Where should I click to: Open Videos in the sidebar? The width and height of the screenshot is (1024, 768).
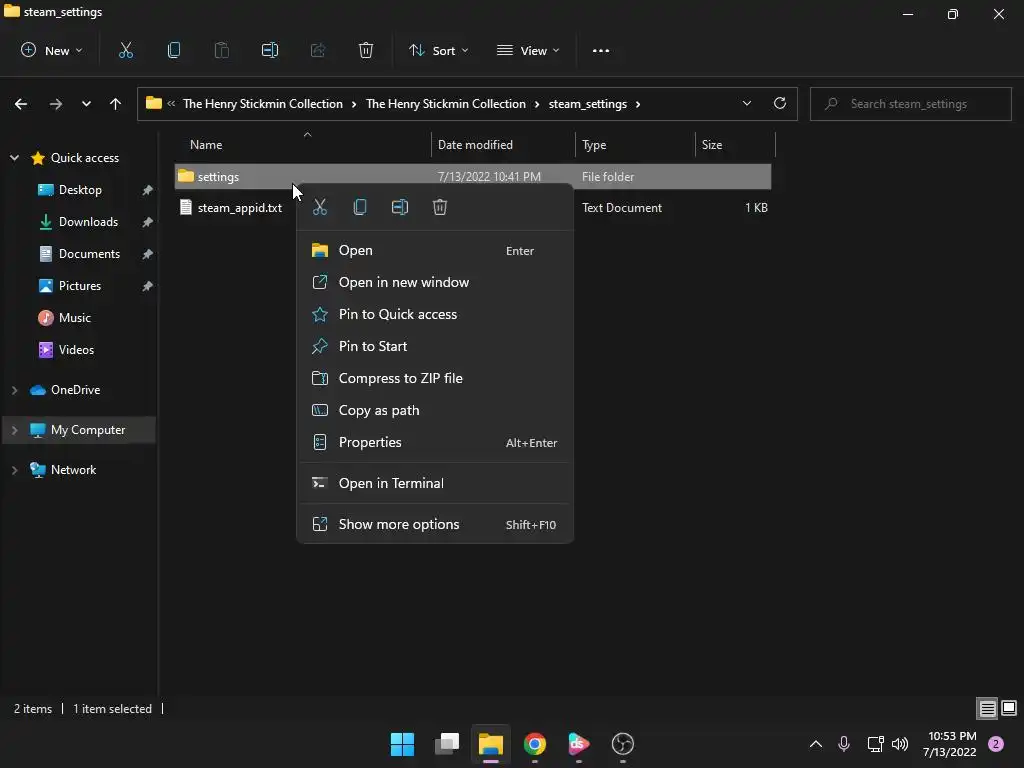[x=76, y=350]
